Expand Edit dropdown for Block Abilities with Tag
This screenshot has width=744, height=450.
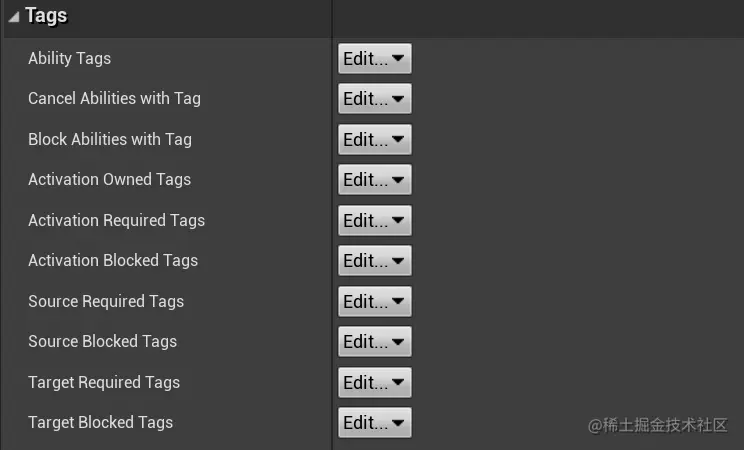click(x=374, y=140)
